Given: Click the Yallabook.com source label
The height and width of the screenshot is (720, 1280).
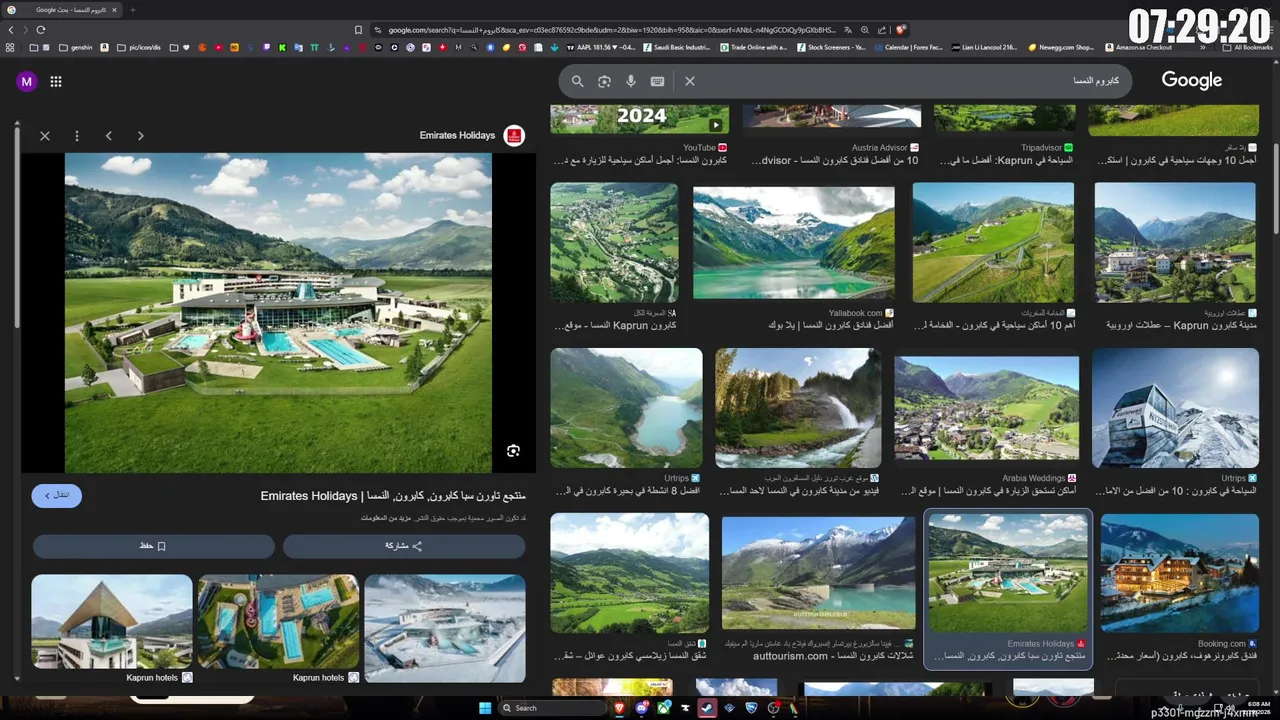Looking at the screenshot, I should [855, 313].
